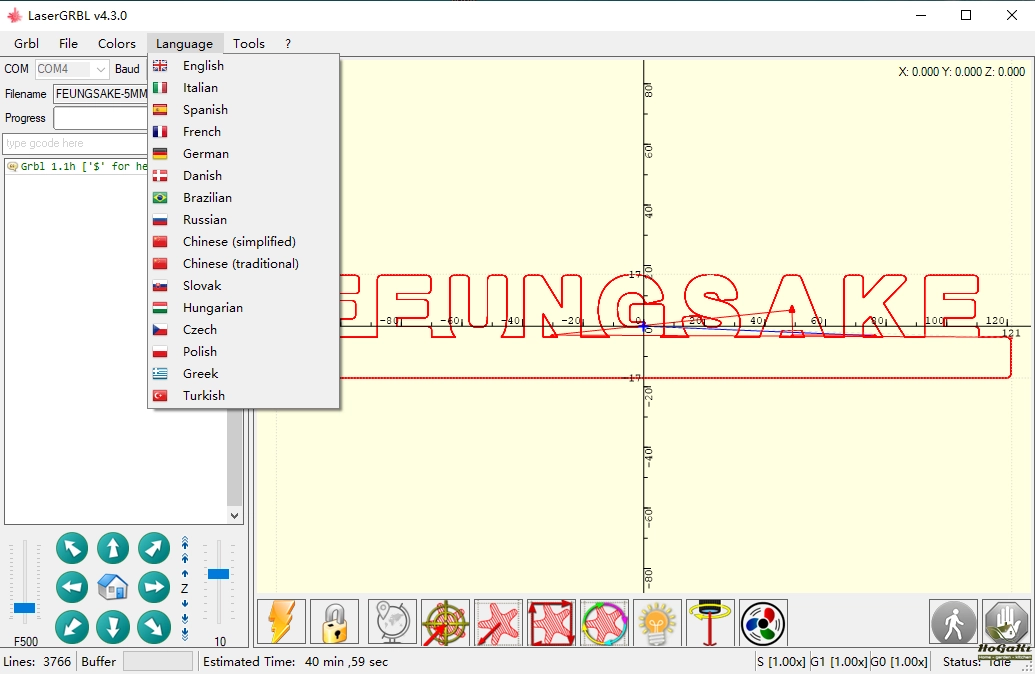Jog the laser with the up arrow

click(113, 548)
